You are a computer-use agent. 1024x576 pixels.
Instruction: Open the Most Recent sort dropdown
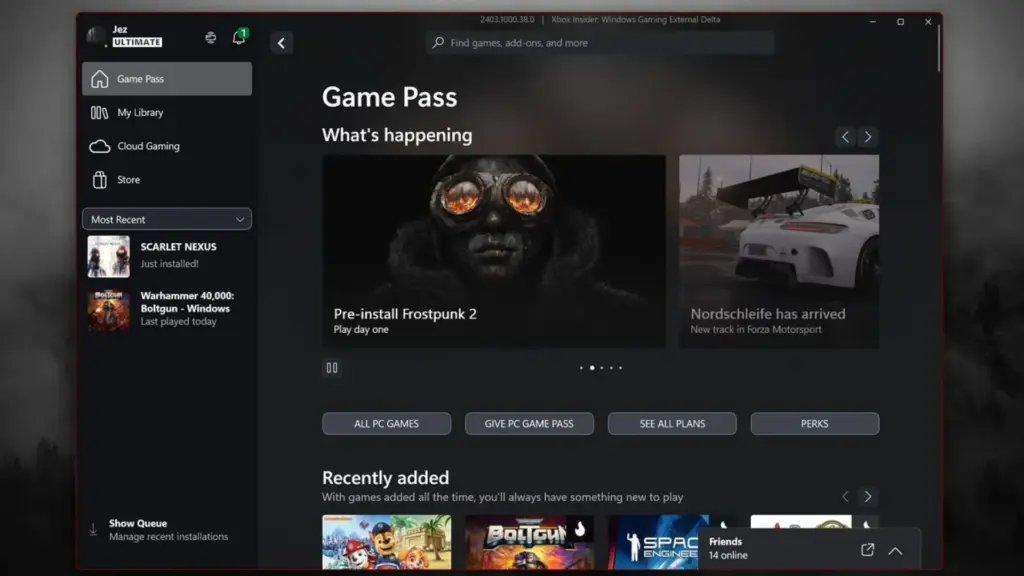pyautogui.click(x=166, y=218)
